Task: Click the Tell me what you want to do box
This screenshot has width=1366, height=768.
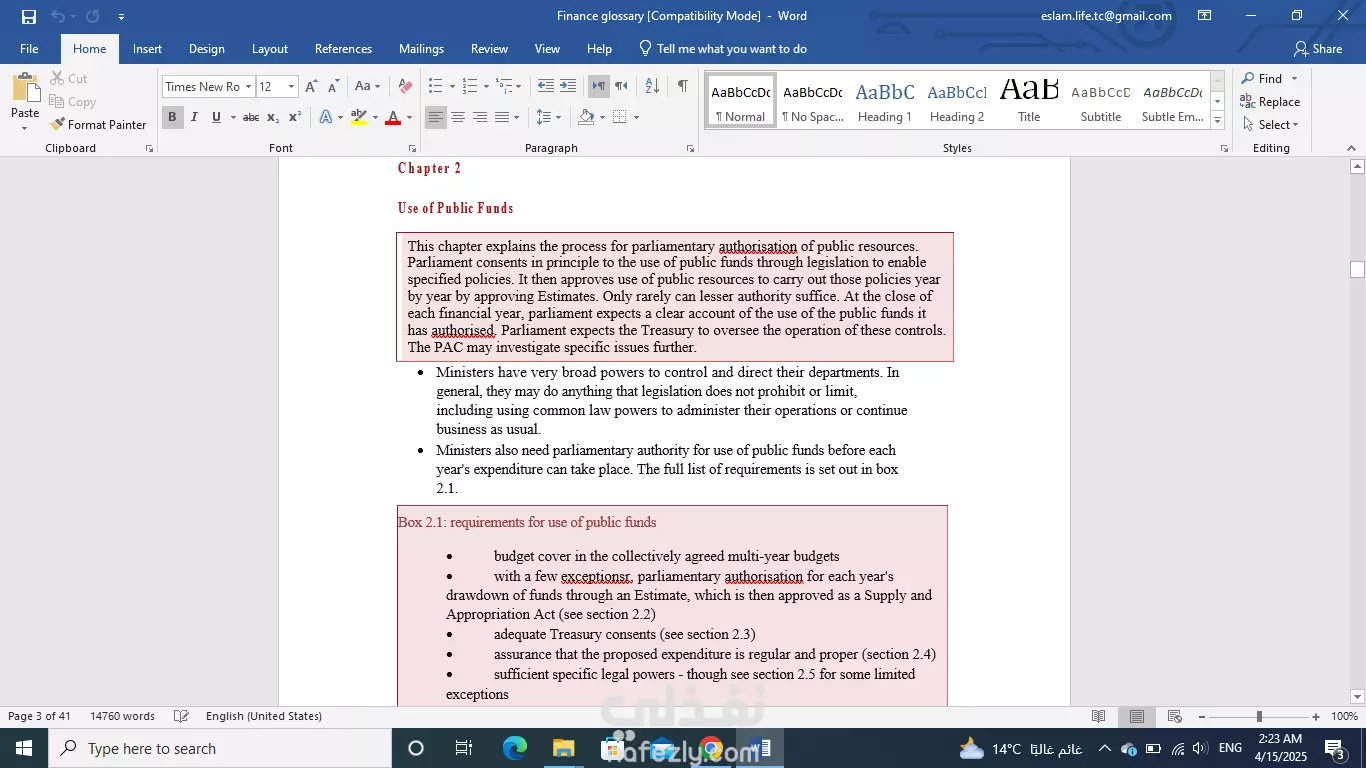Action: pyautogui.click(x=722, y=49)
